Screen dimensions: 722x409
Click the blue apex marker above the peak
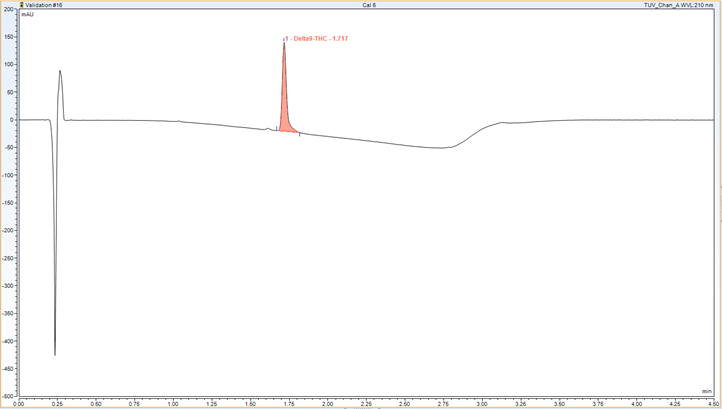coord(284,40)
